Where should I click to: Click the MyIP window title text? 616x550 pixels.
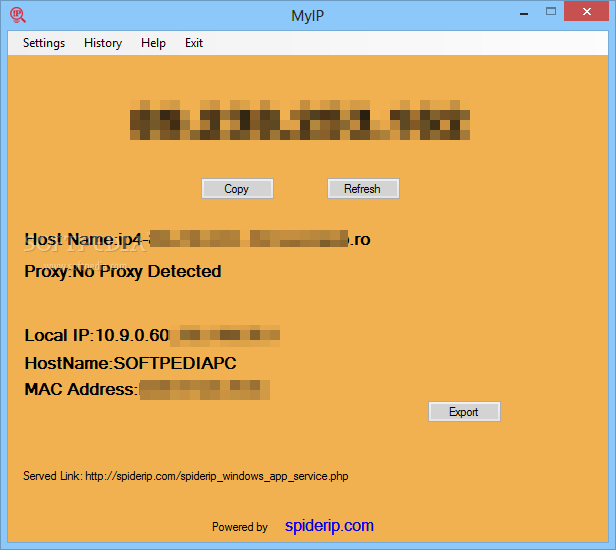click(x=308, y=16)
